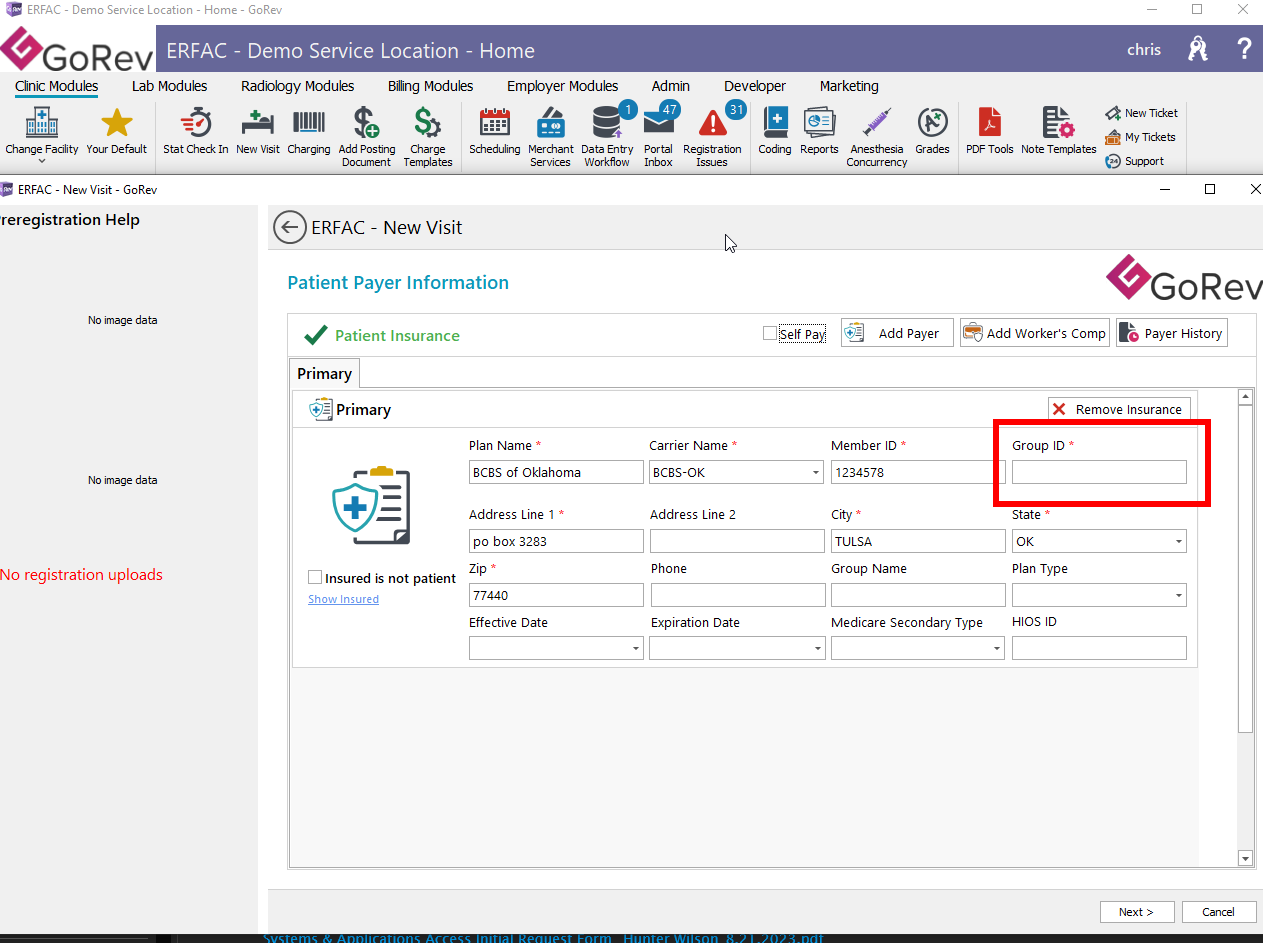Open the Coding module
Image resolution: width=1263 pixels, height=943 pixels.
click(x=775, y=133)
